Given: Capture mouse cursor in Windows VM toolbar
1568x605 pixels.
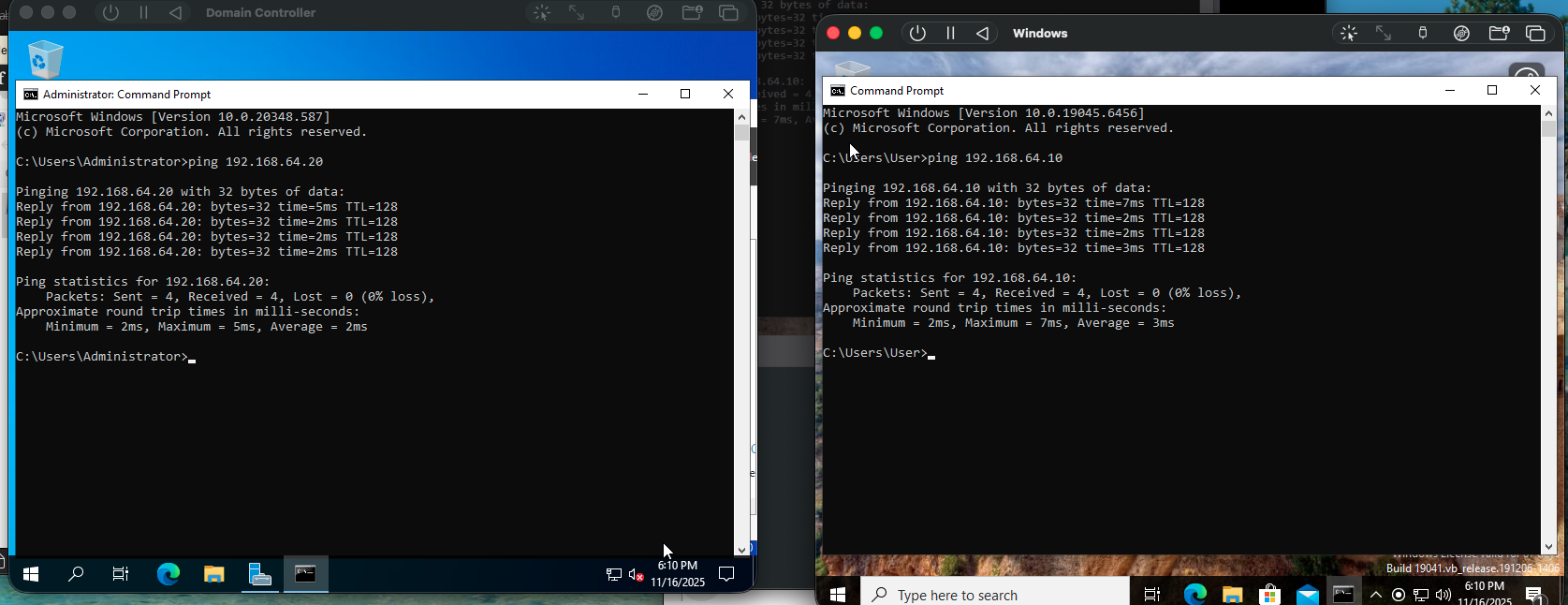Looking at the screenshot, I should coord(1348,33).
